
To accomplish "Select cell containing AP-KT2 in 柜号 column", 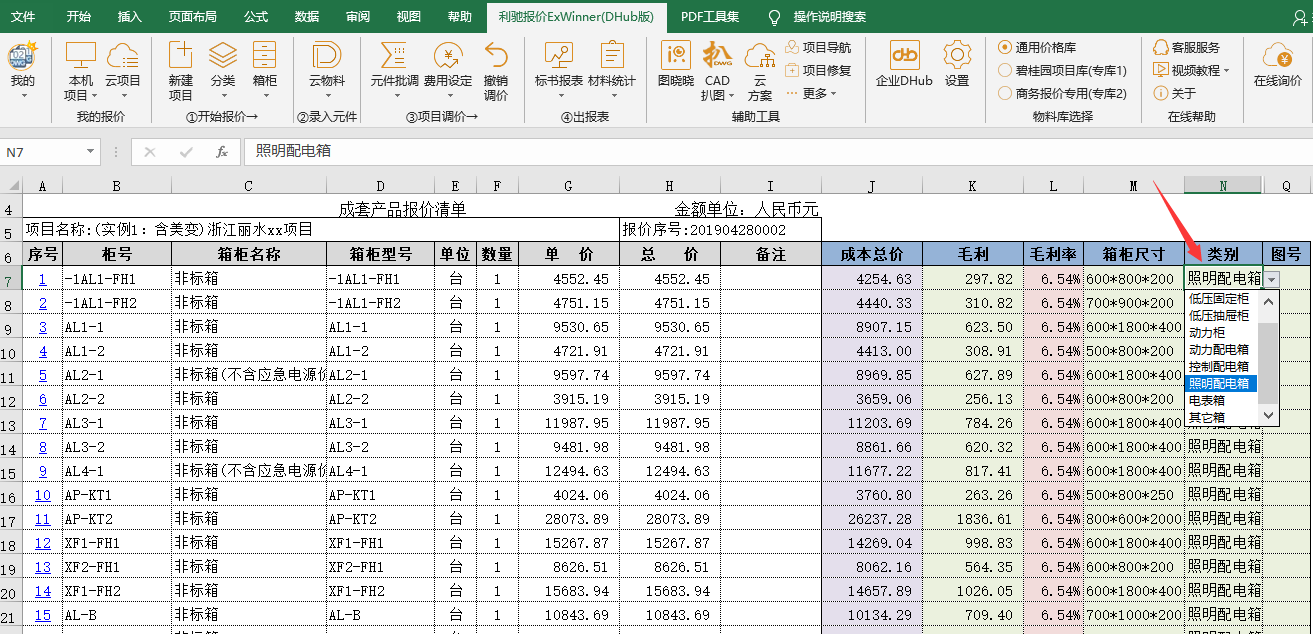I will 116,519.
